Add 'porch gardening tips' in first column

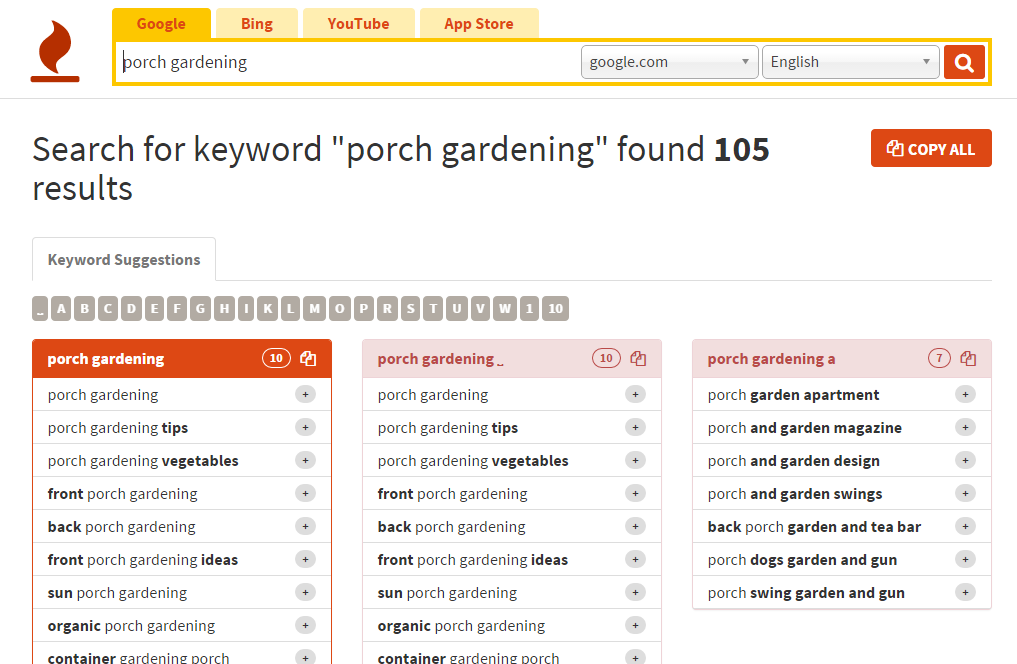(x=305, y=427)
